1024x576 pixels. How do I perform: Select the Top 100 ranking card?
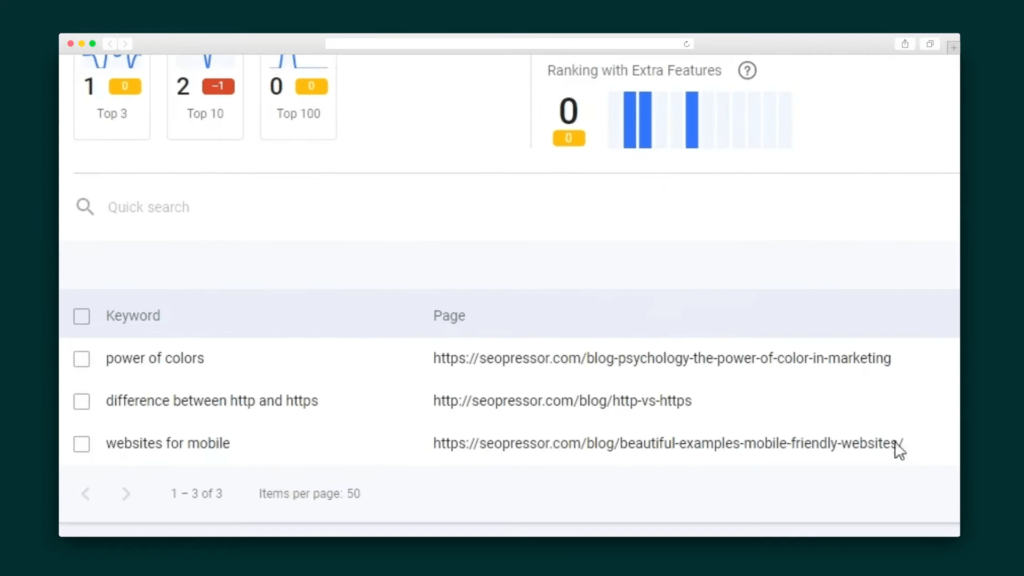(298, 97)
